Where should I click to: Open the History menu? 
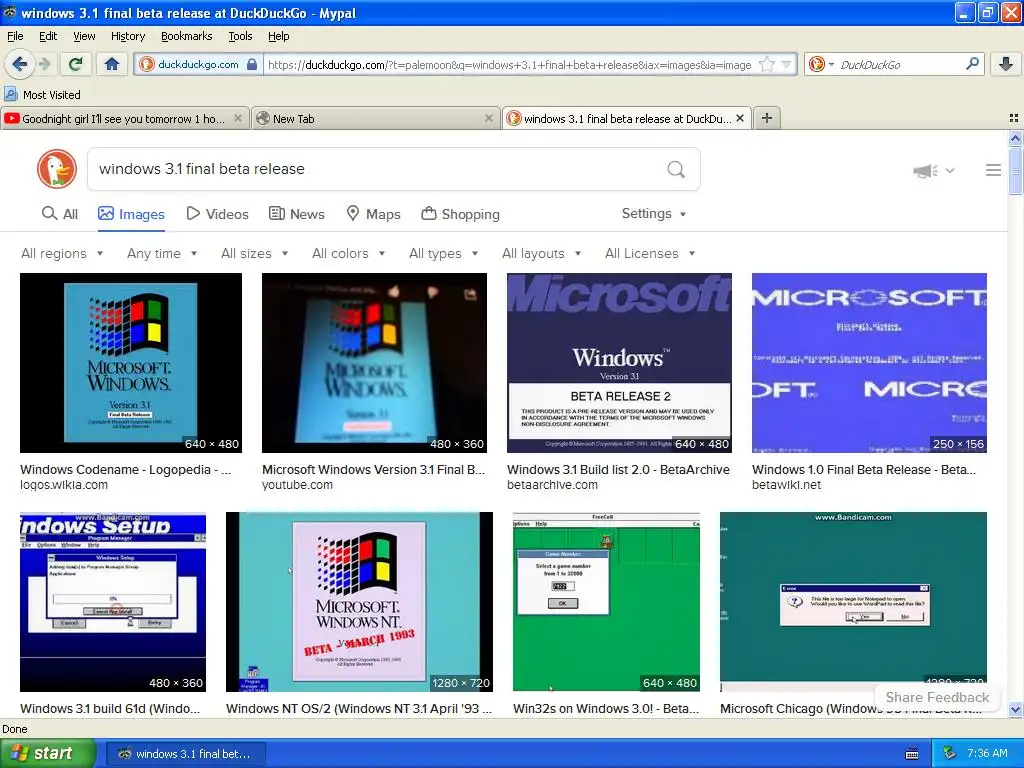coord(127,36)
